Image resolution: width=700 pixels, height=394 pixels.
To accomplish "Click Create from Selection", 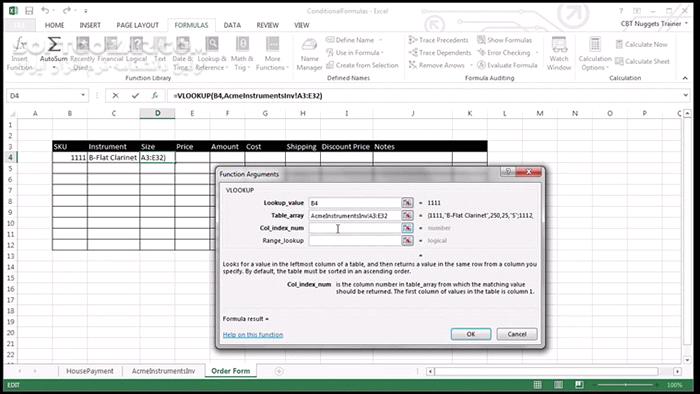I will 362,65.
